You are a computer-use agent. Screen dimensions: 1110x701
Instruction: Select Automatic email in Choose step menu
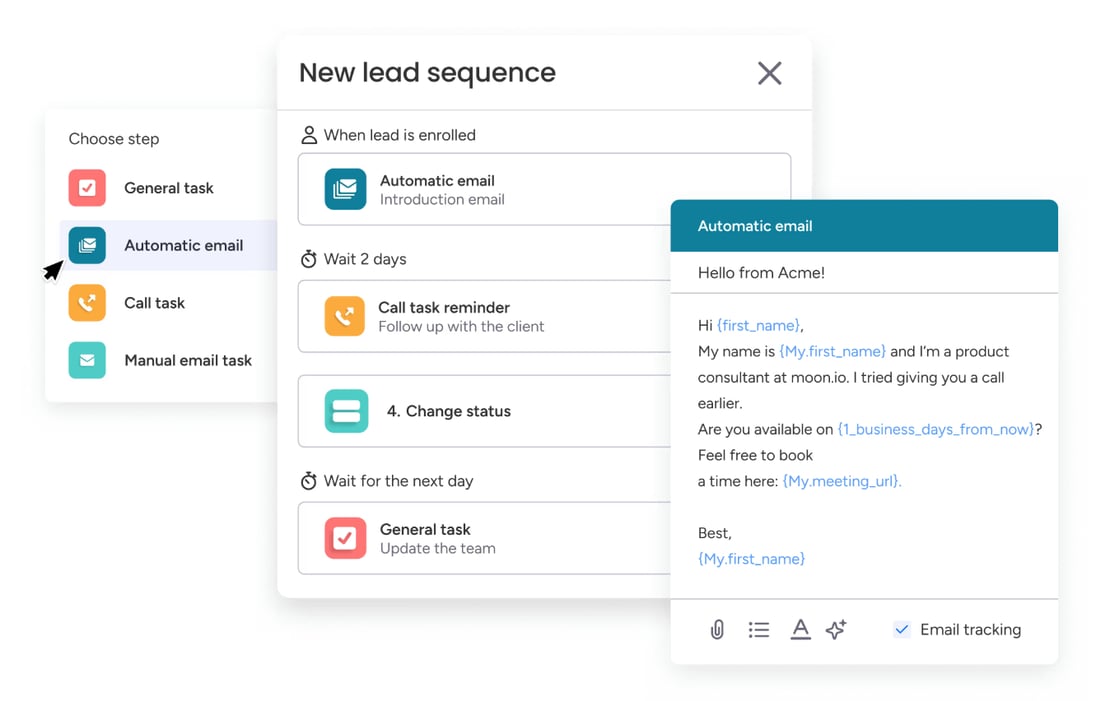[x=183, y=245]
